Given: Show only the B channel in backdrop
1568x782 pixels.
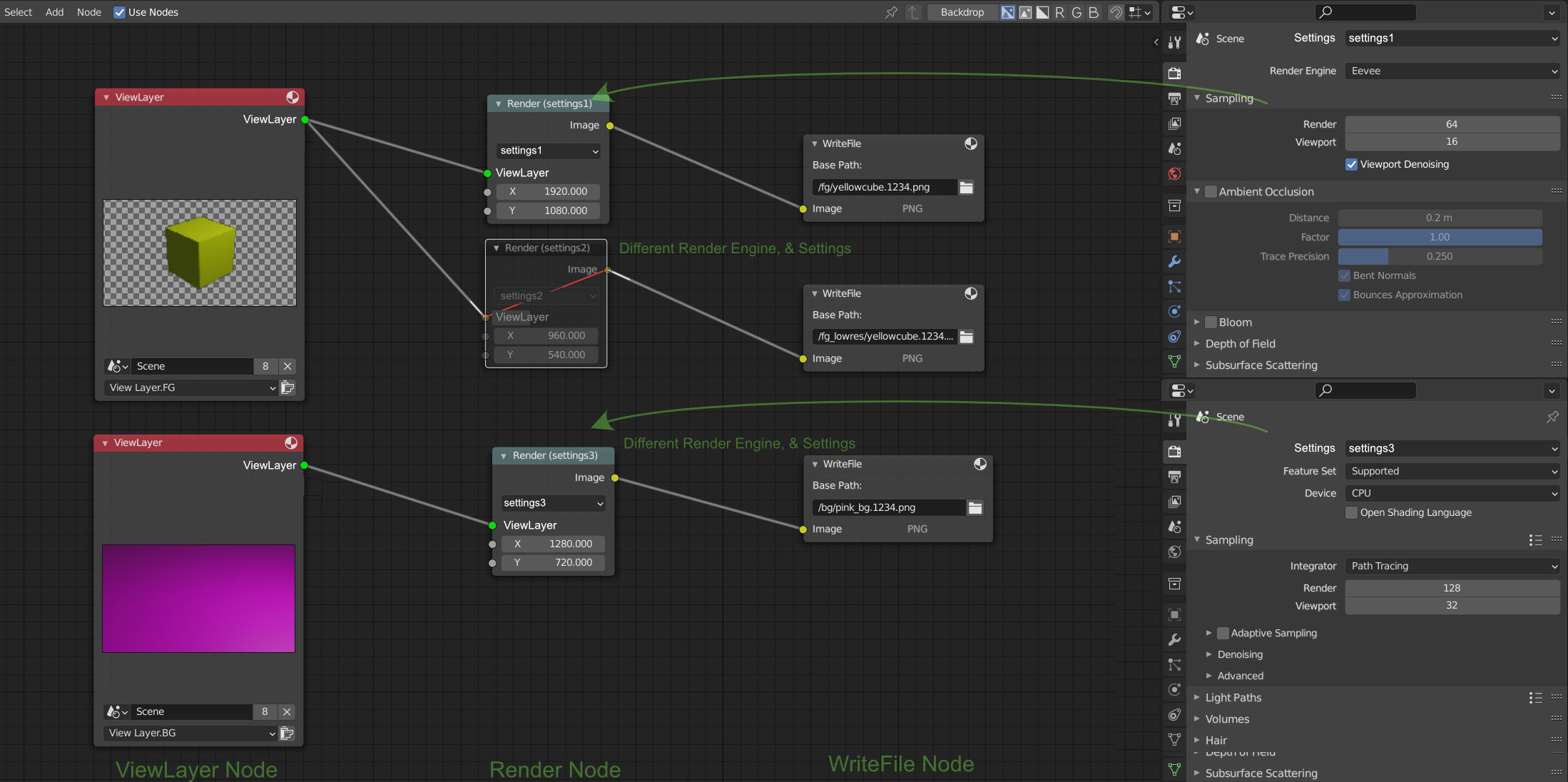Looking at the screenshot, I should click(1093, 12).
